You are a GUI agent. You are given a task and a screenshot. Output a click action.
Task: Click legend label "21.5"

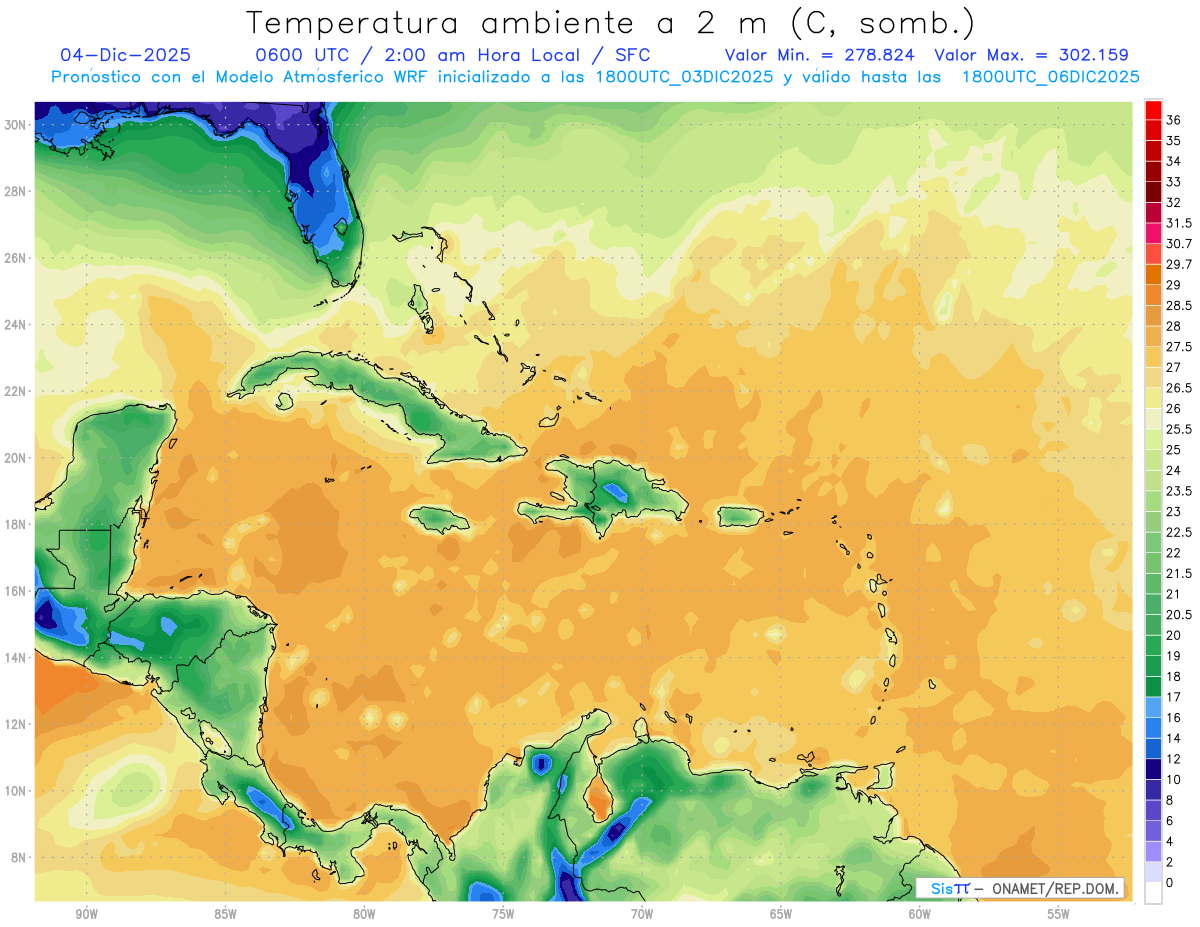[x=1179, y=573]
